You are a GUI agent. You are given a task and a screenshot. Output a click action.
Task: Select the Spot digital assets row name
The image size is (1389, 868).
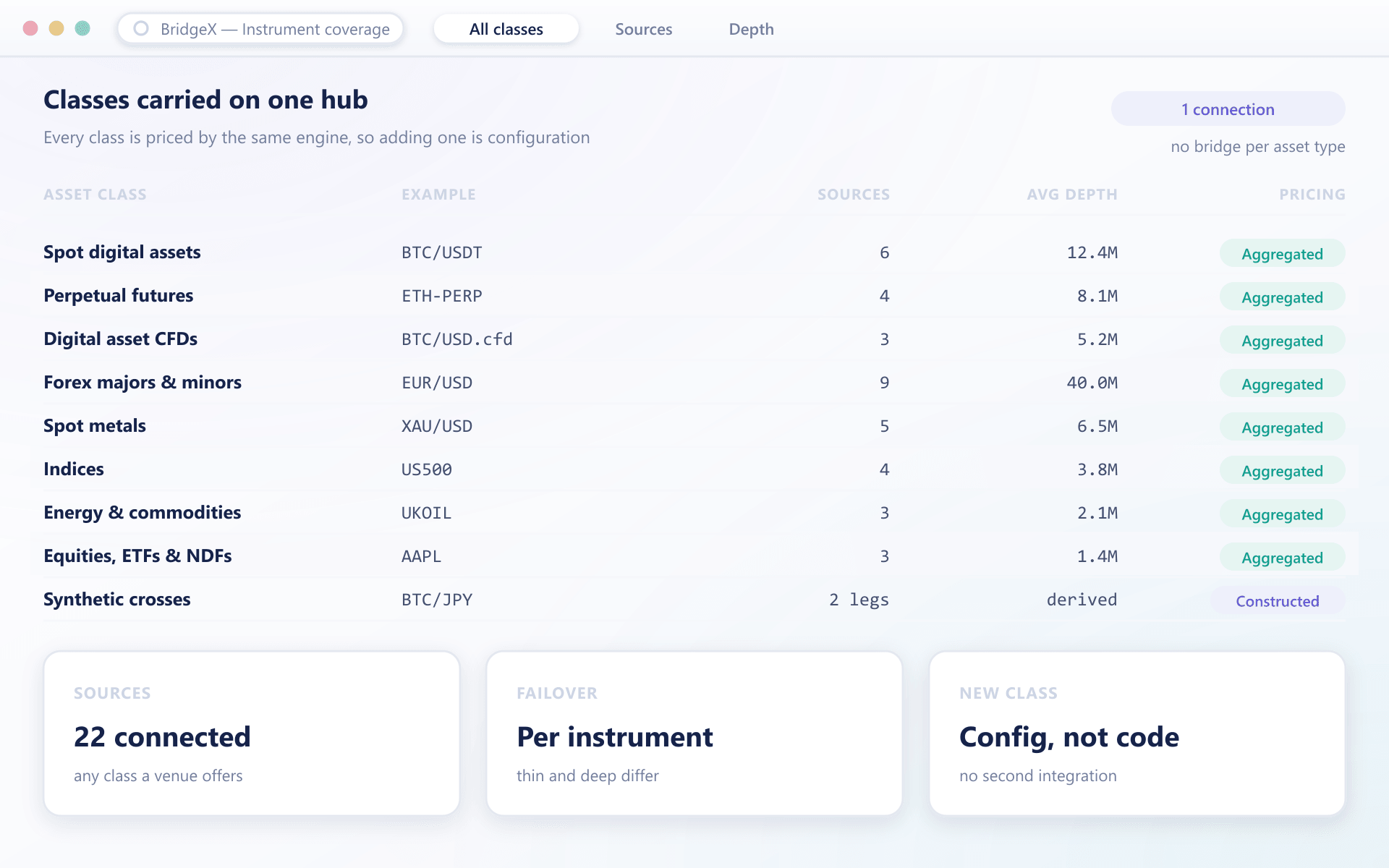(x=122, y=252)
